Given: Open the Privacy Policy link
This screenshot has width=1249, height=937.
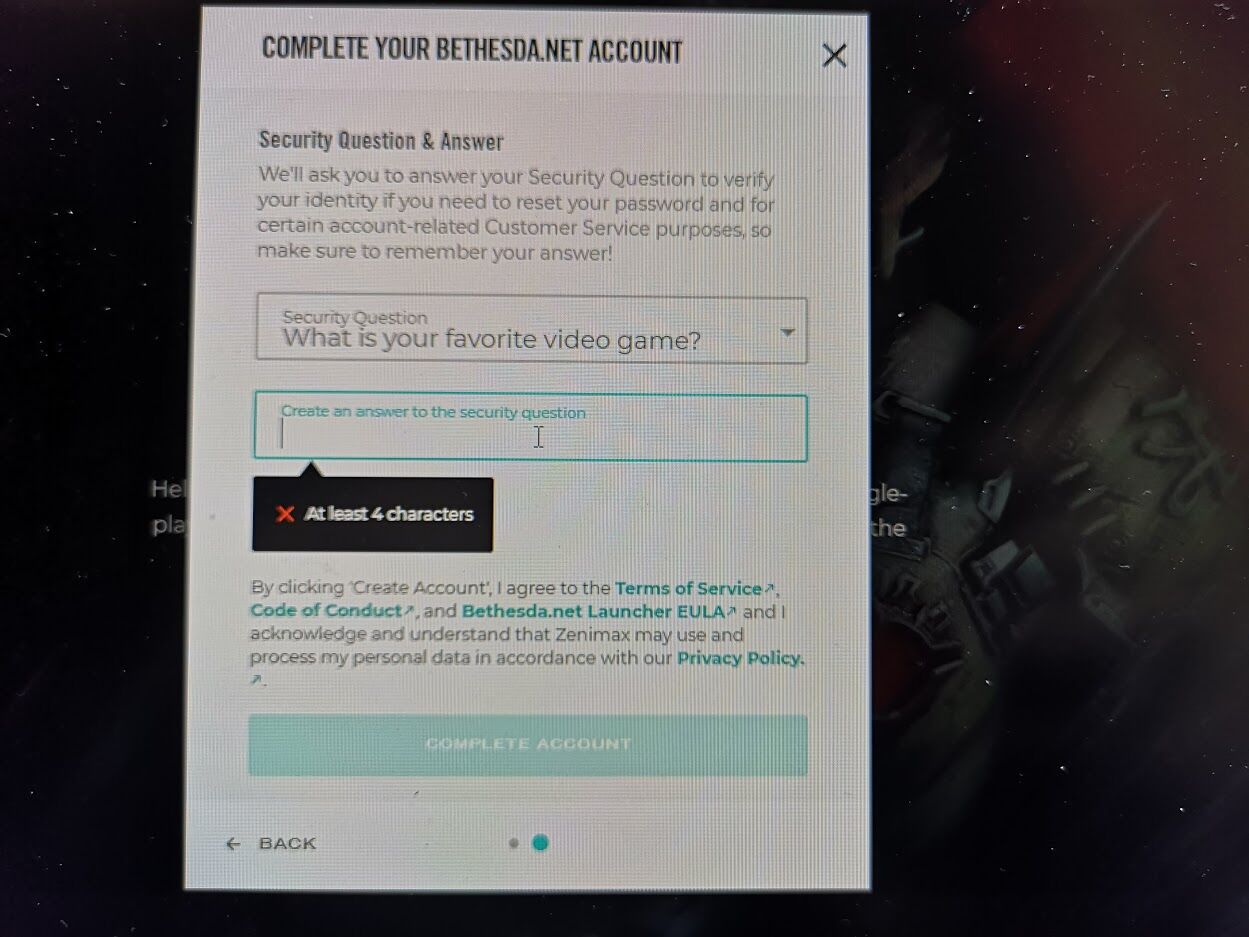Looking at the screenshot, I should click(x=740, y=658).
